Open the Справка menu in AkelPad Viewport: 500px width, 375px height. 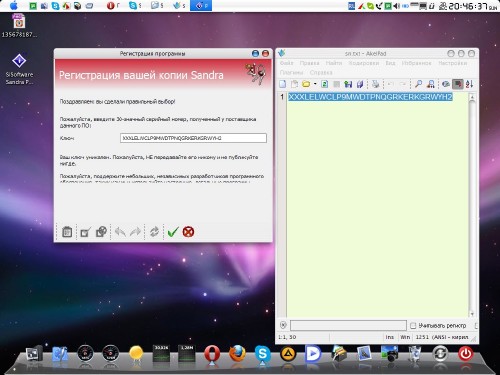tap(321, 72)
